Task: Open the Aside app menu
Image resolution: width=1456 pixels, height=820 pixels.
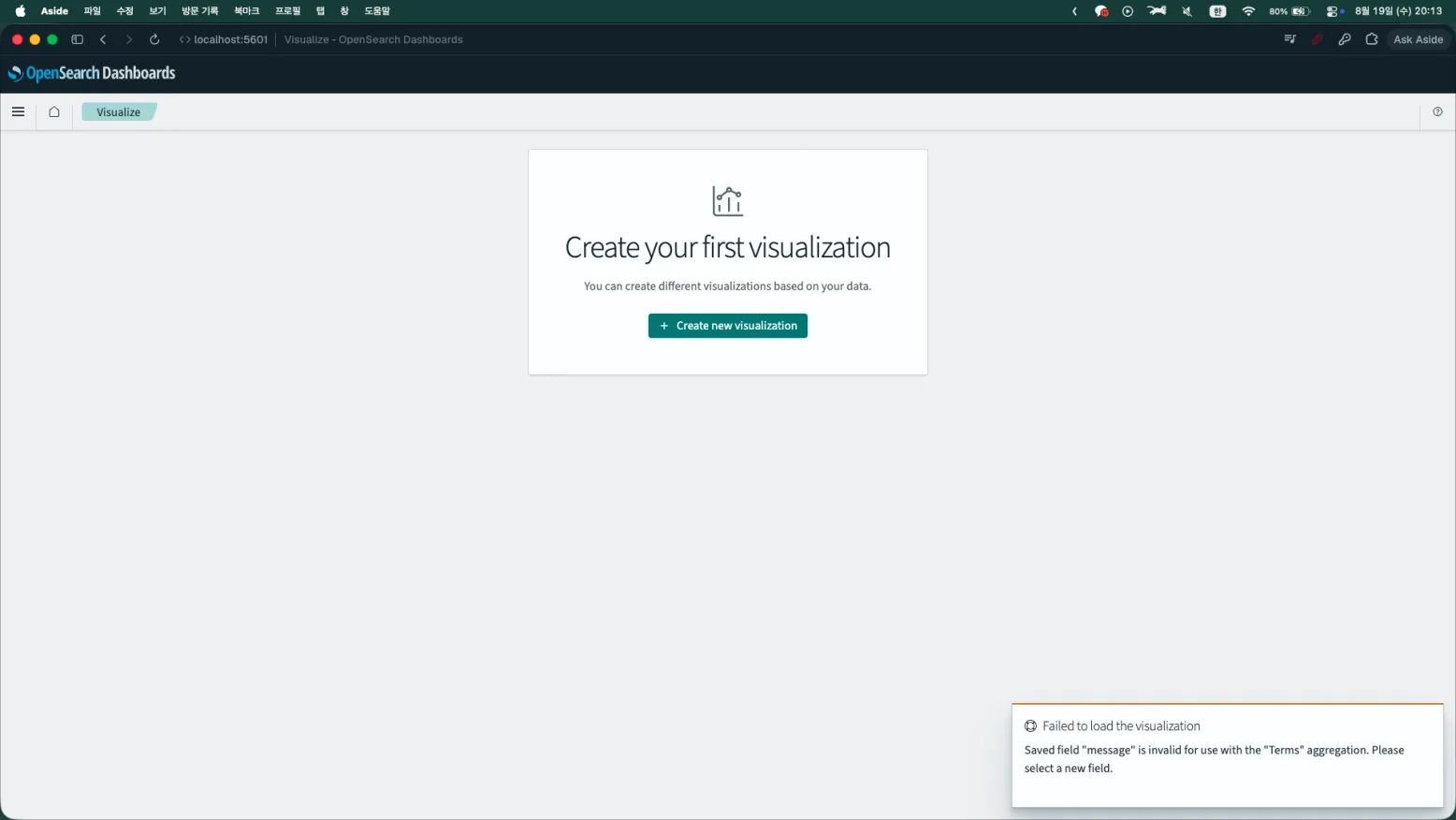Action: 54,11
